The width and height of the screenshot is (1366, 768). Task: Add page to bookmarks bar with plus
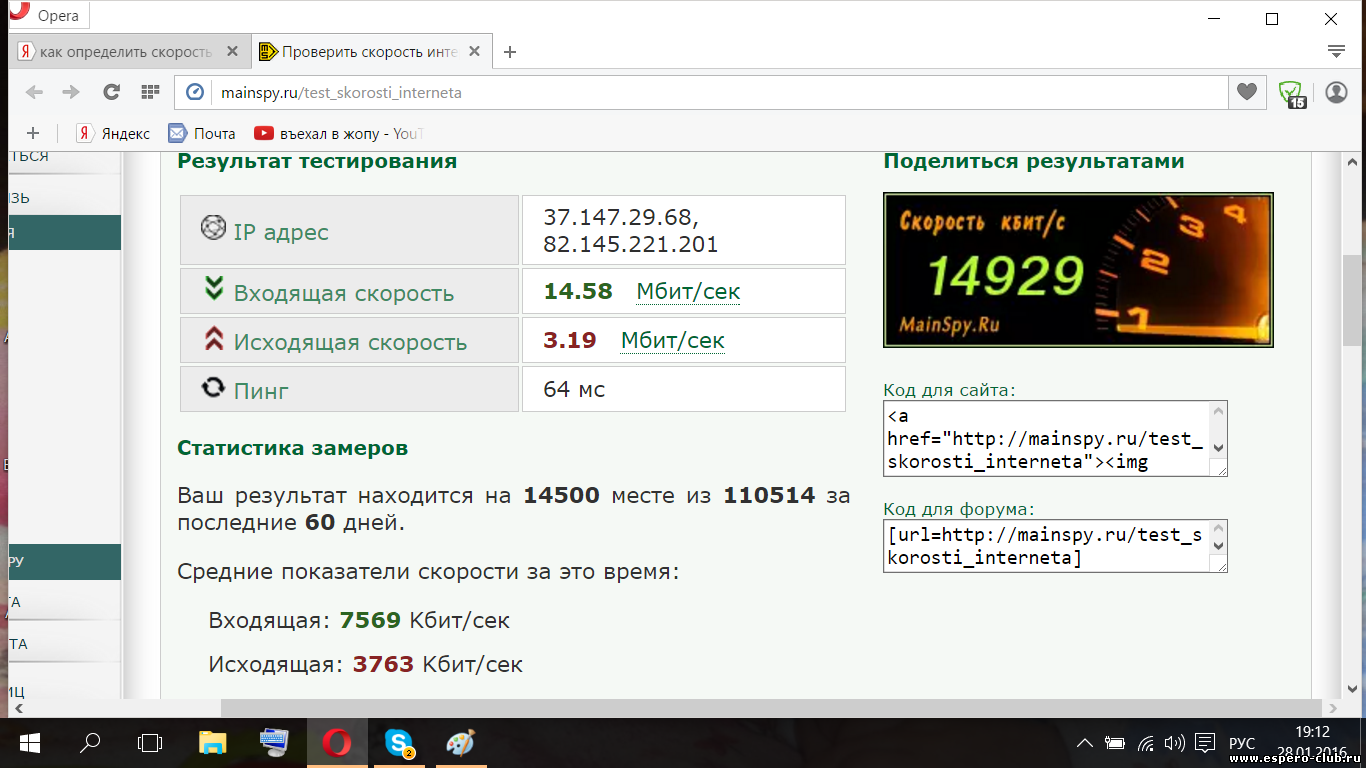33,133
